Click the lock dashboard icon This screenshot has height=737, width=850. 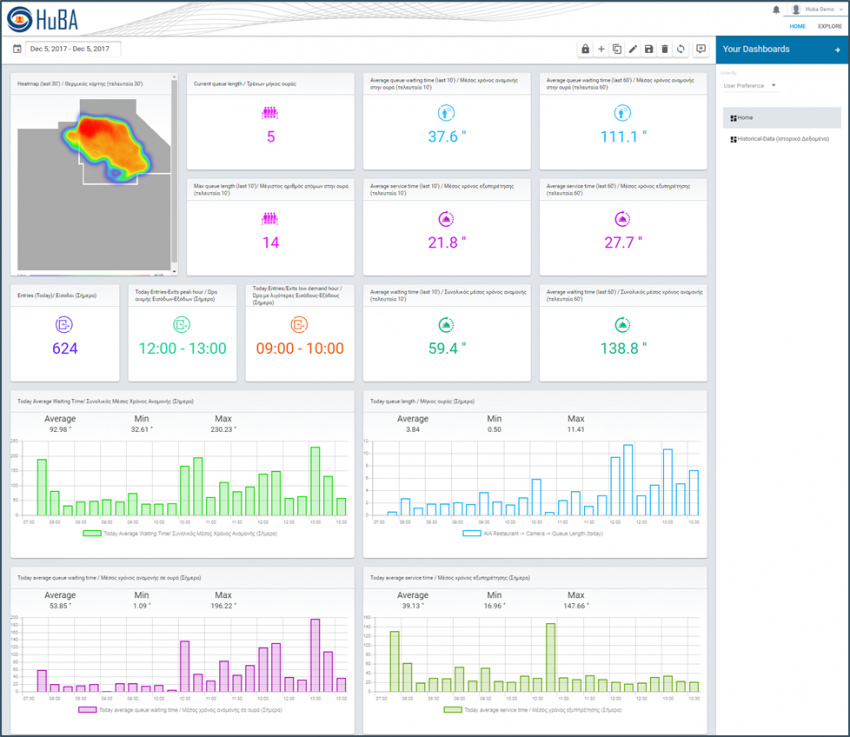tap(585, 49)
